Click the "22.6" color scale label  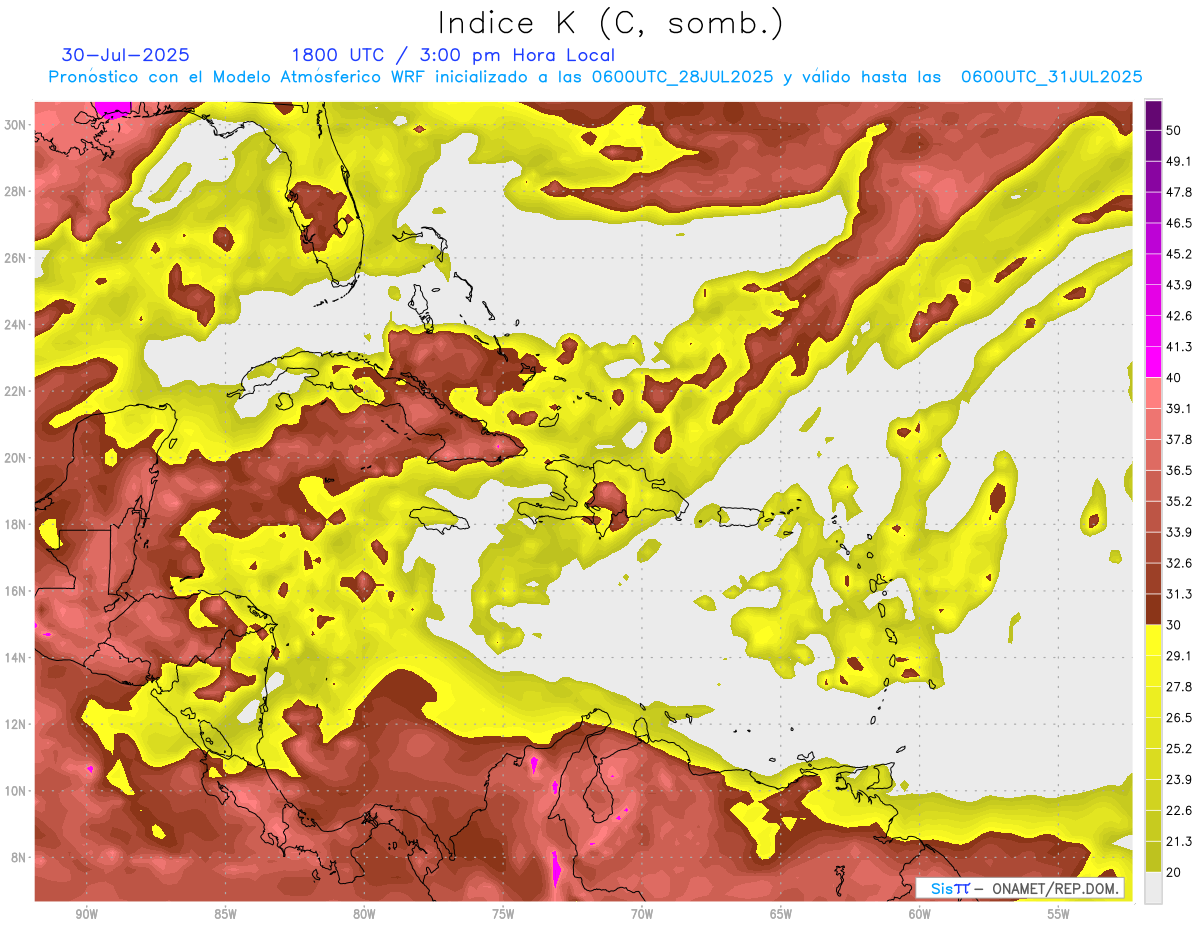click(1179, 811)
